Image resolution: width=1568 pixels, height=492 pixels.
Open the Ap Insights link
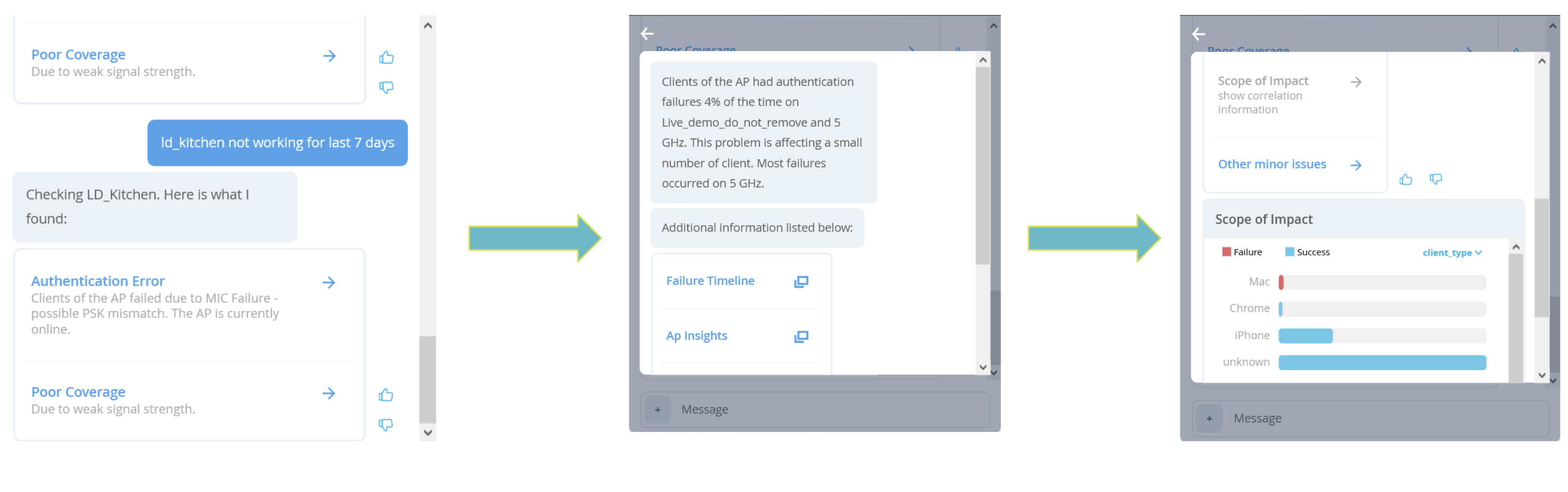tap(697, 335)
